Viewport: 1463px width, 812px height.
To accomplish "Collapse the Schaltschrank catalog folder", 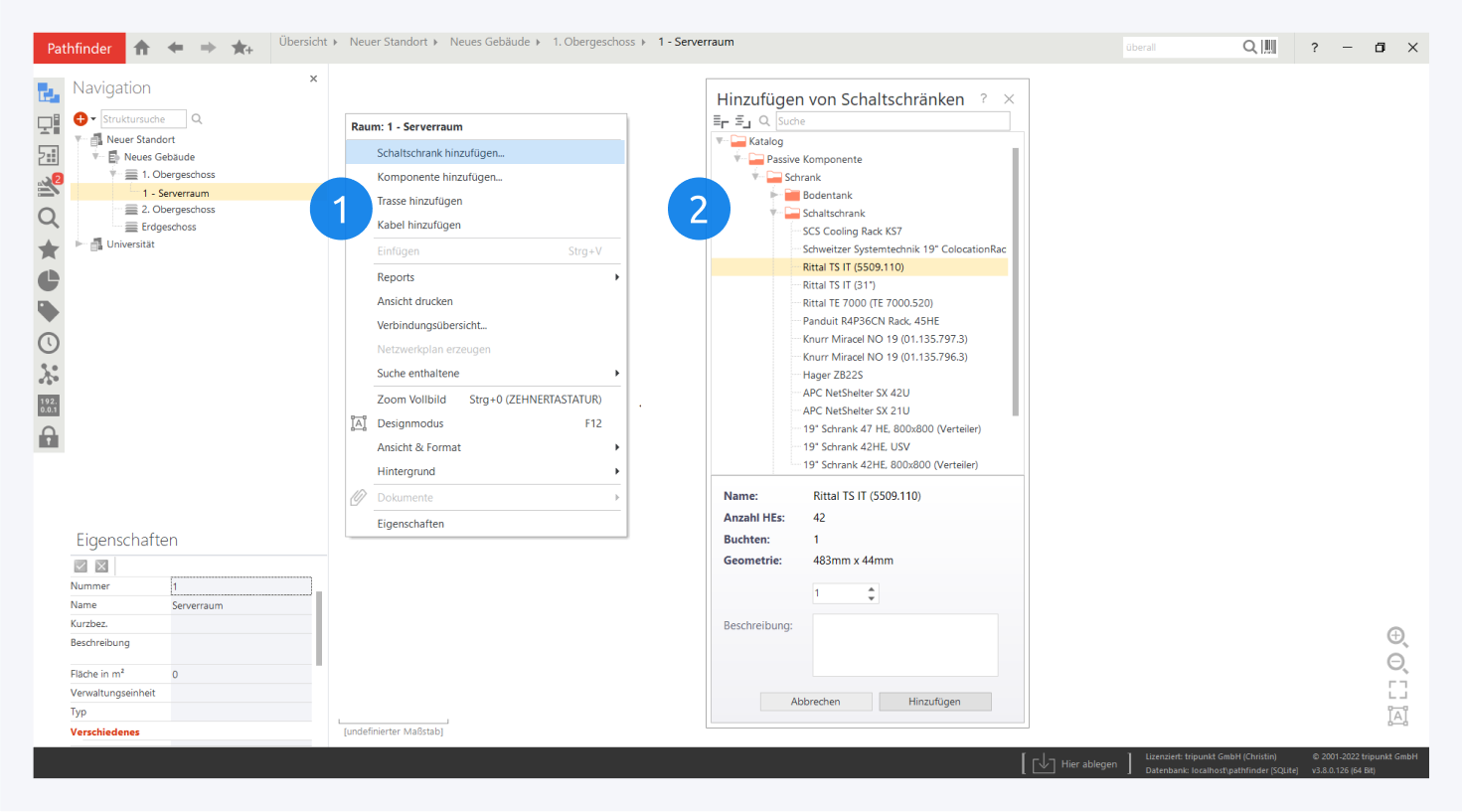I will coord(773,214).
